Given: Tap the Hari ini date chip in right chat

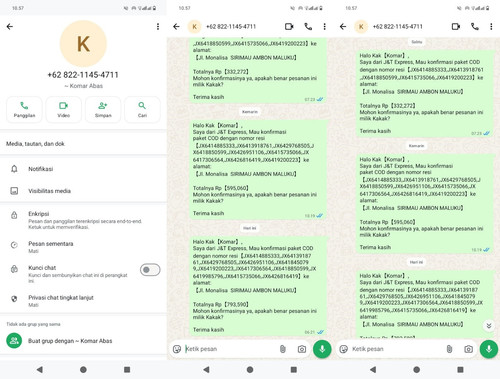Looking at the screenshot, I should 416,262.
